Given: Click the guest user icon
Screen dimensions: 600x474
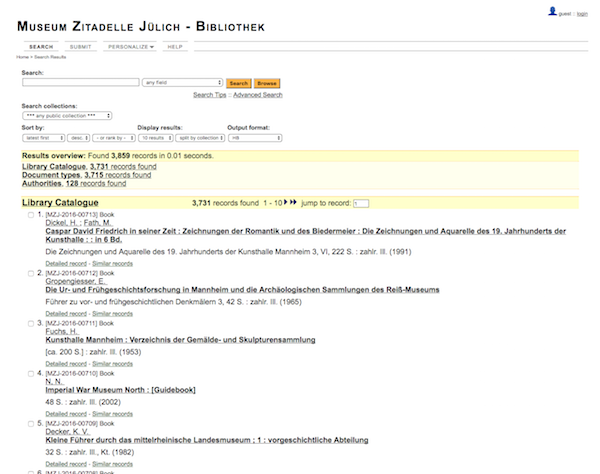Looking at the screenshot, I should pyautogui.click(x=553, y=11).
